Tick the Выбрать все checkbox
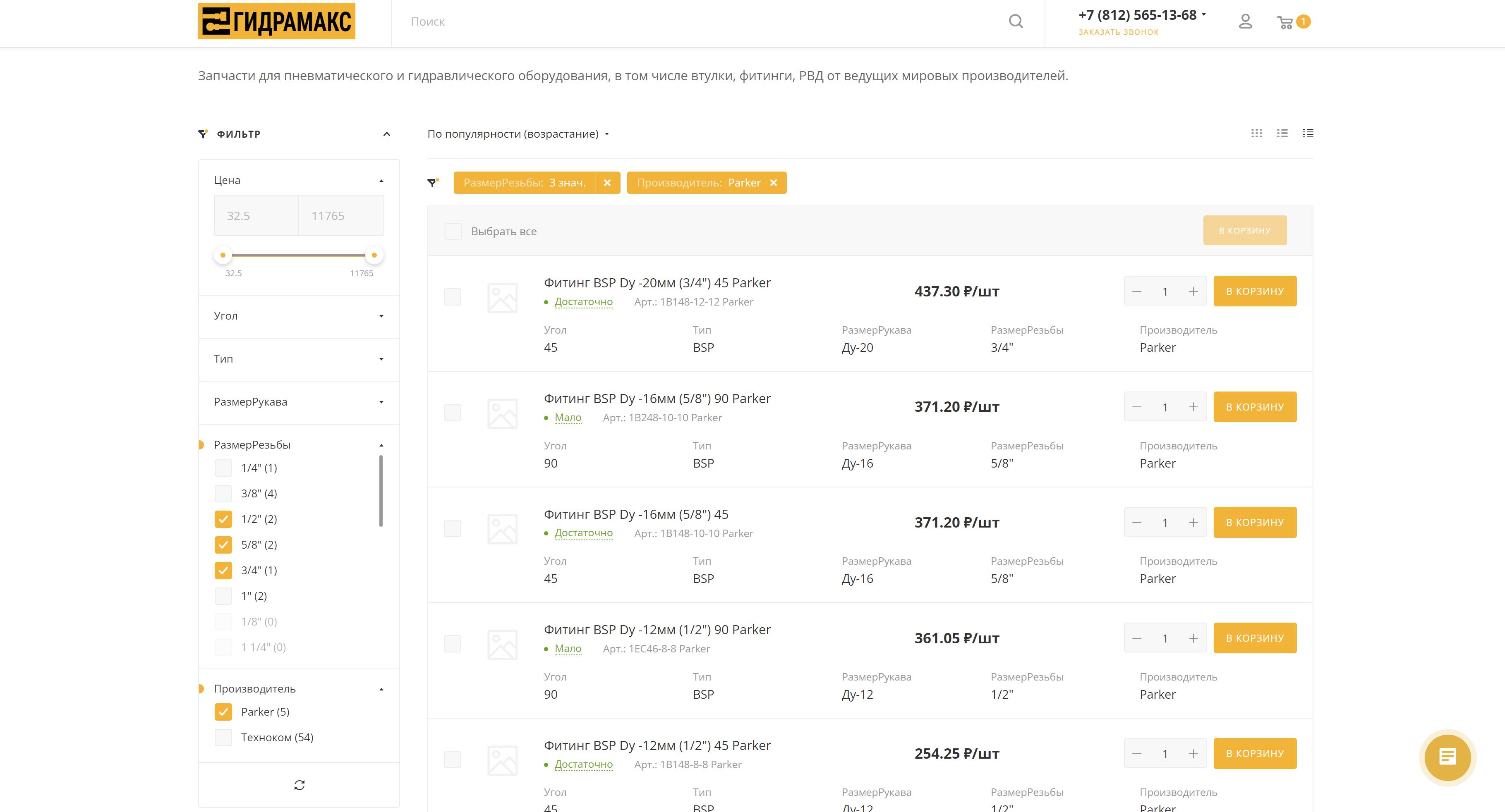1505x812 pixels. coord(453,232)
